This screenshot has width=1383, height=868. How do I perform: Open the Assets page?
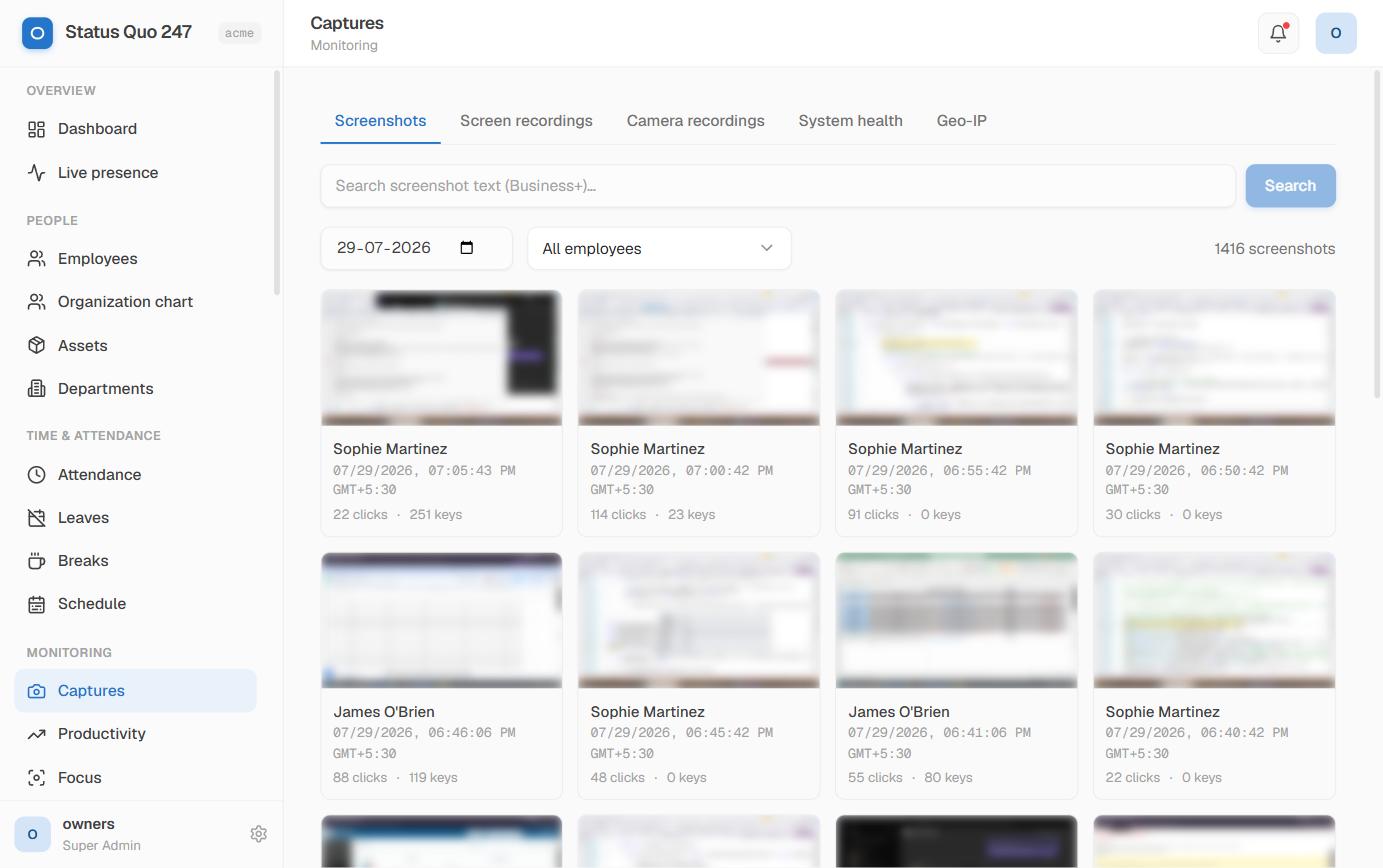[x=135, y=345]
